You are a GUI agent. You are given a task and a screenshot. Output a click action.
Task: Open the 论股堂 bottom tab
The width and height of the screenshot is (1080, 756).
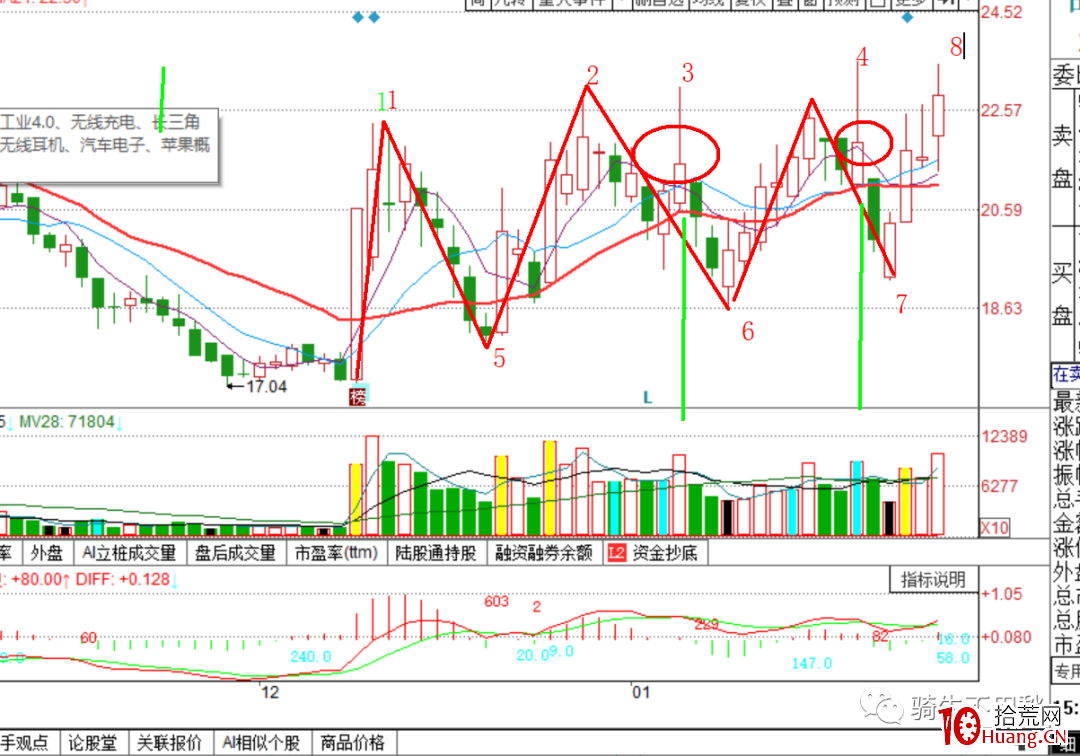[x=93, y=743]
